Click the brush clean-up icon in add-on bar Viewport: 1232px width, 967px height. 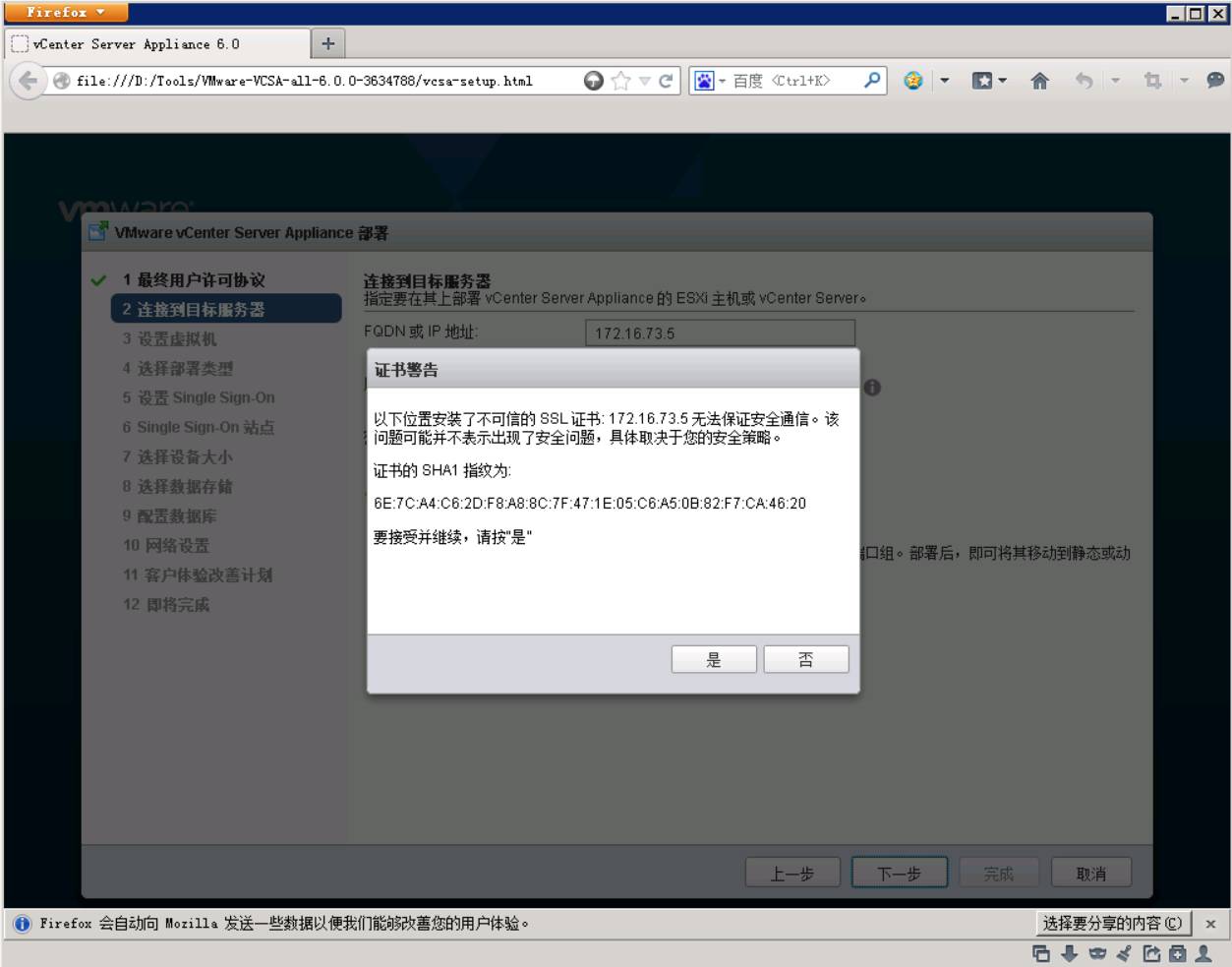tap(1124, 953)
